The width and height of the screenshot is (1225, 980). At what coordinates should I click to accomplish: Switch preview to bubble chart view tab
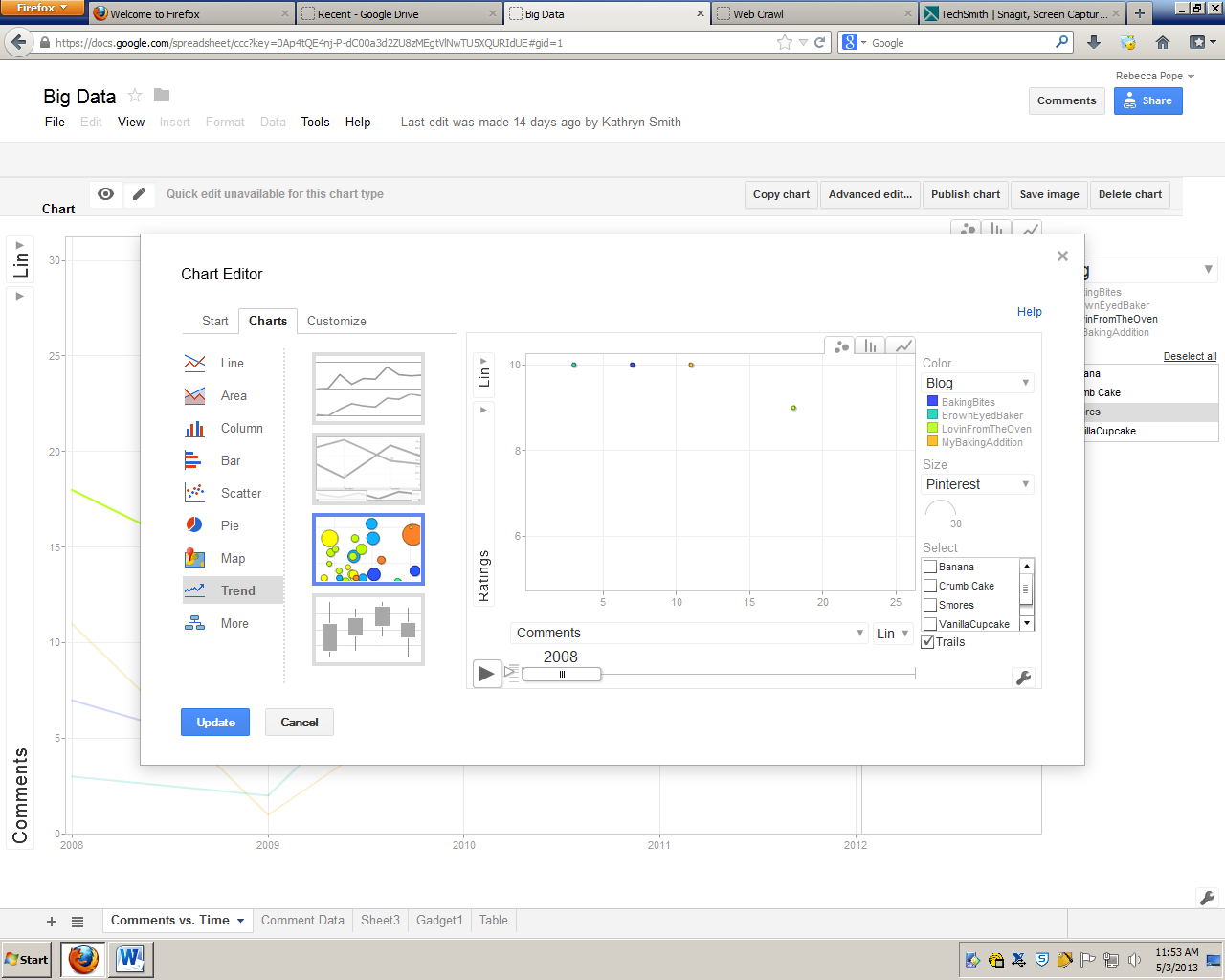click(840, 346)
